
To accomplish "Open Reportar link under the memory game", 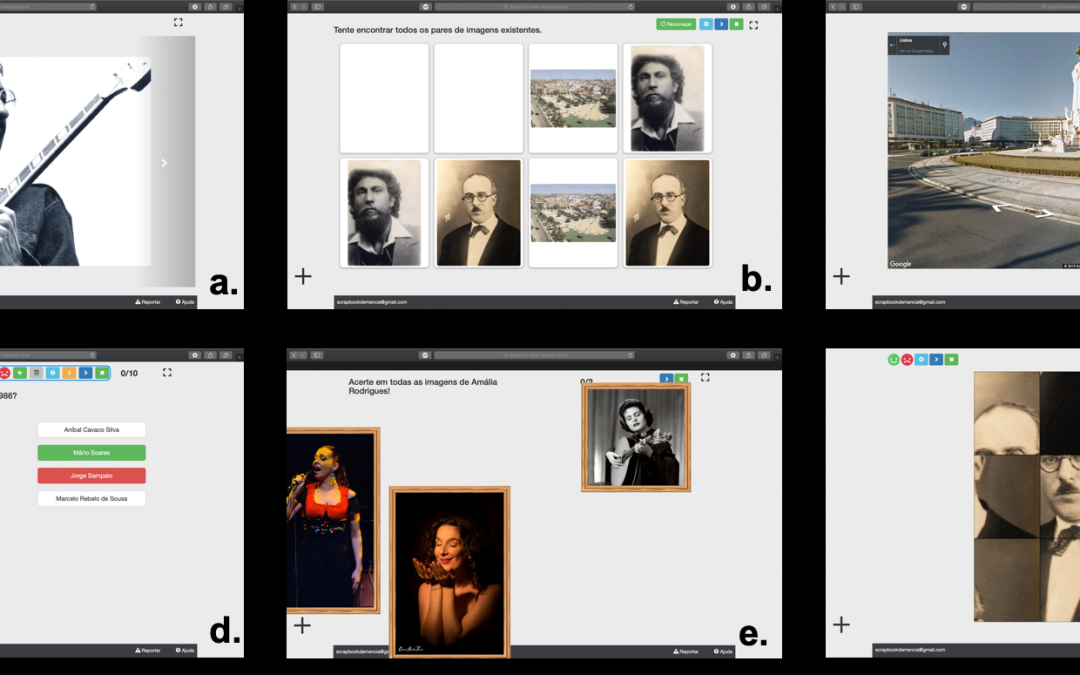I will pyautogui.click(x=686, y=301).
